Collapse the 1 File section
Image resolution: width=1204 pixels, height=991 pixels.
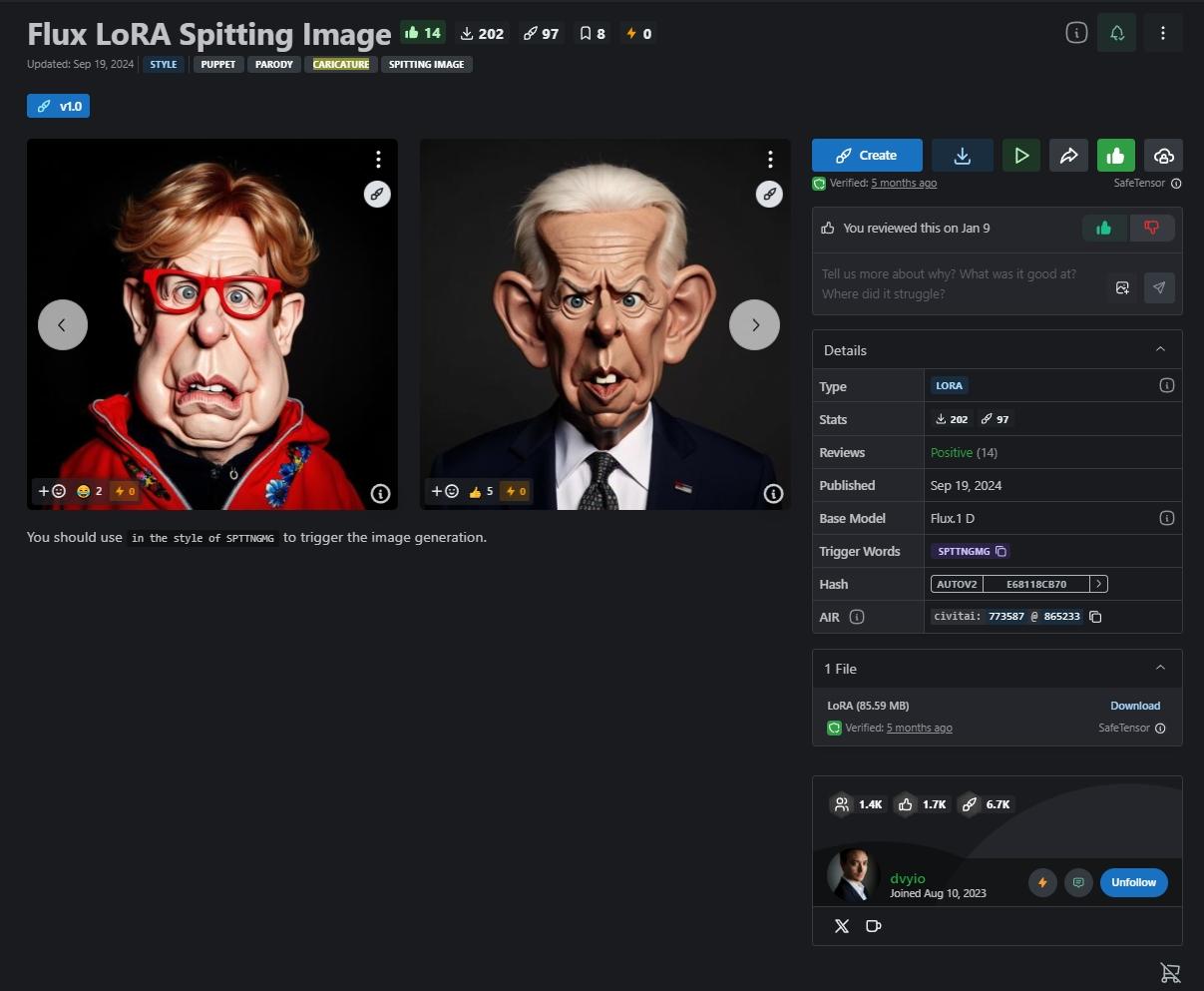coord(1160,668)
